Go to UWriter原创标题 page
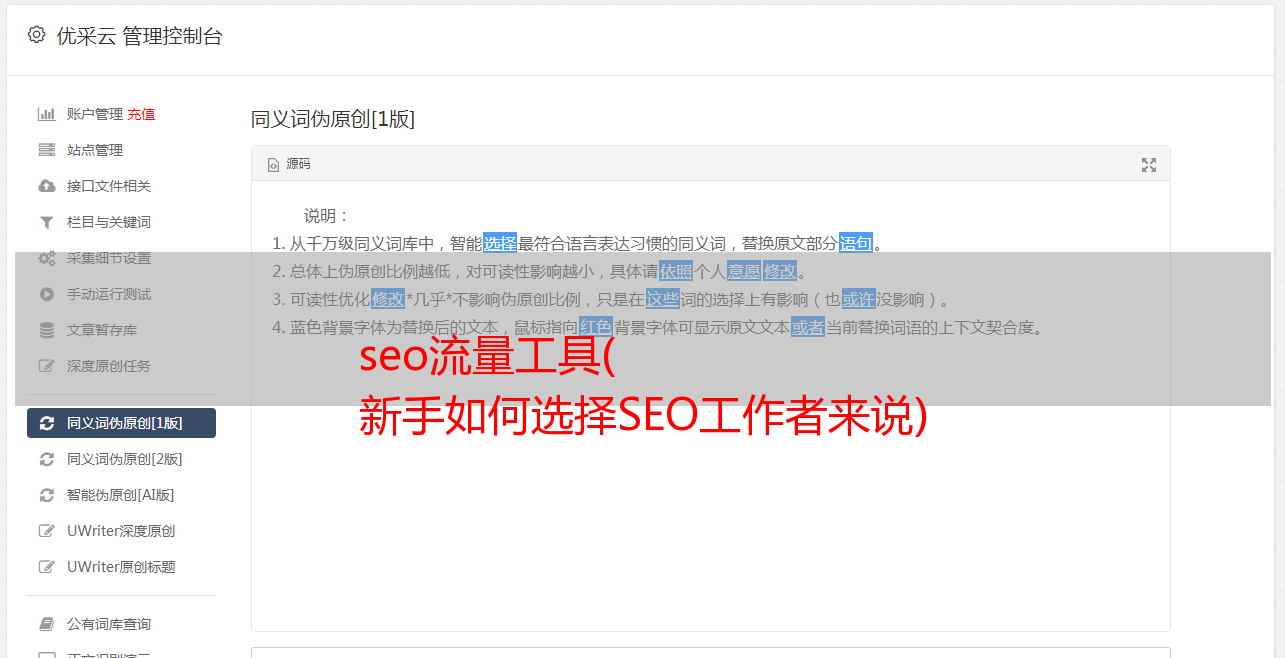The width and height of the screenshot is (1285, 658). 121,567
